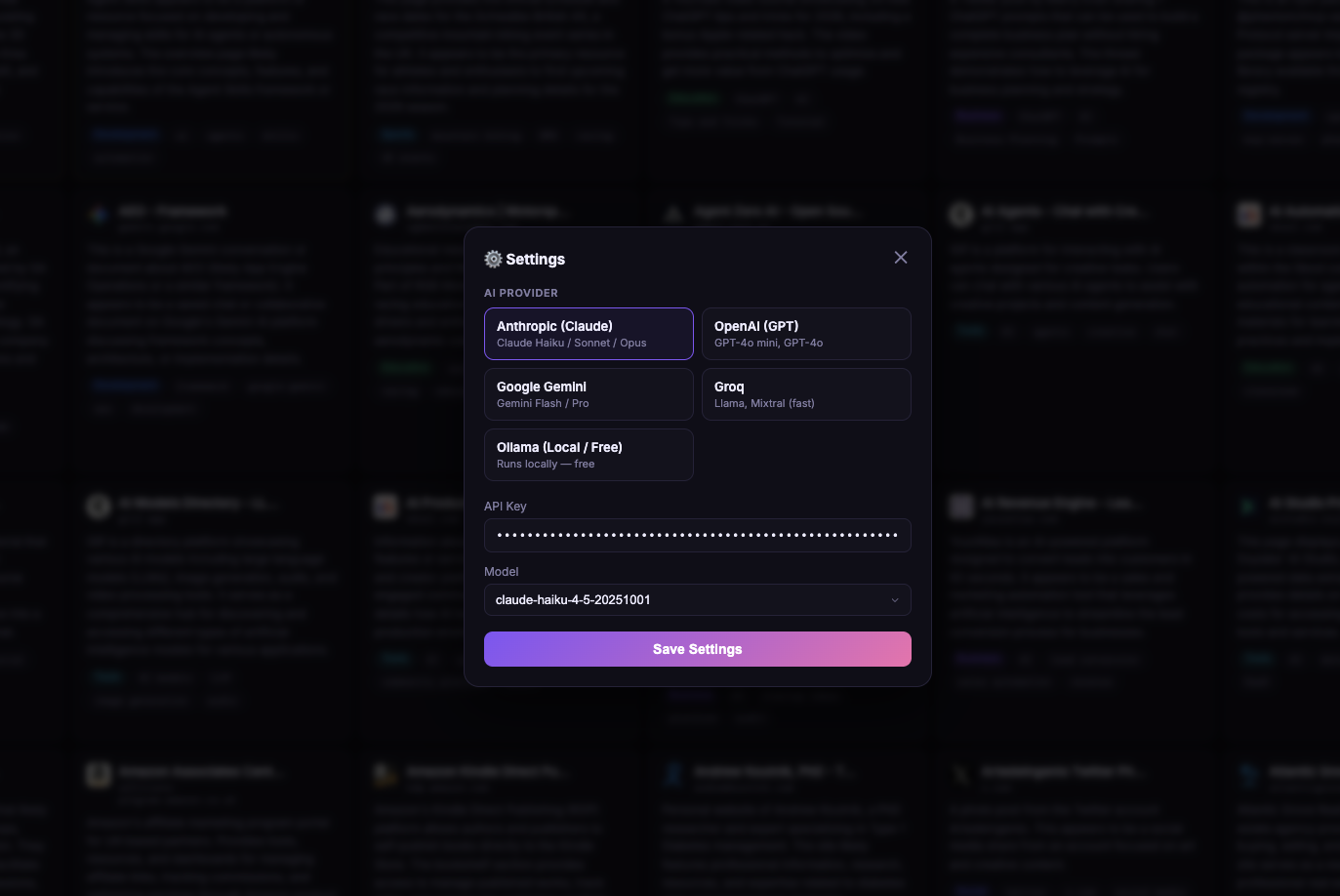Click the AI Agents chat card icon
Screen dimensions: 1340x896
tap(961, 214)
